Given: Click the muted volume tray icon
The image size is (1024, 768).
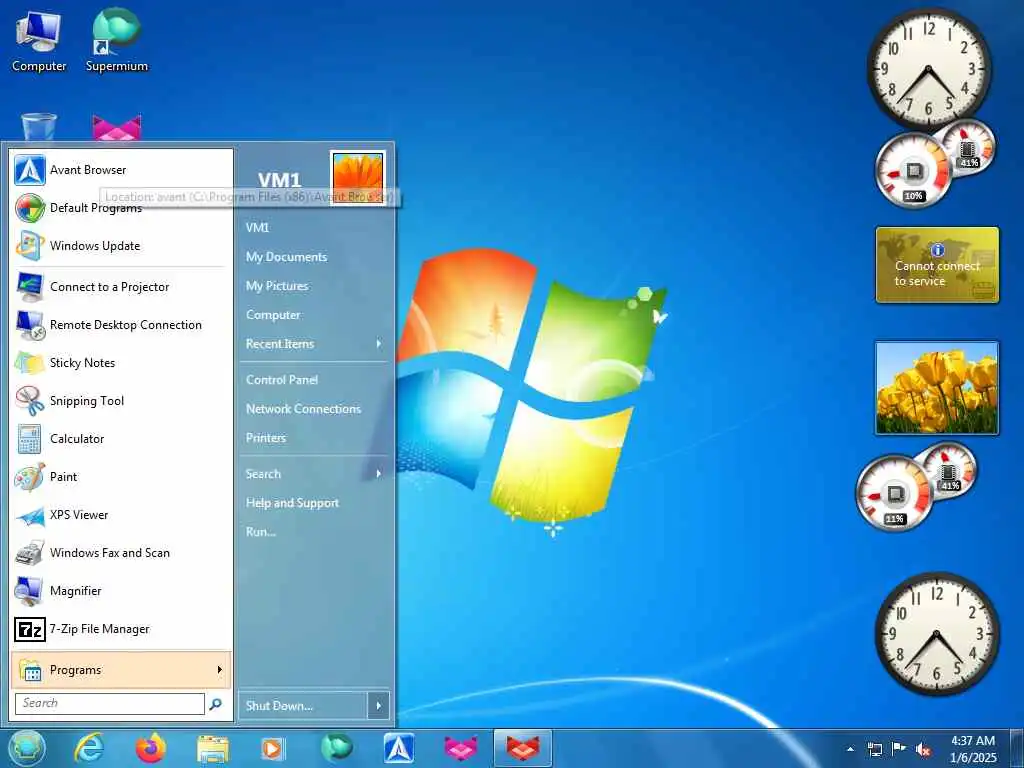Looking at the screenshot, I should pyautogui.click(x=923, y=749).
